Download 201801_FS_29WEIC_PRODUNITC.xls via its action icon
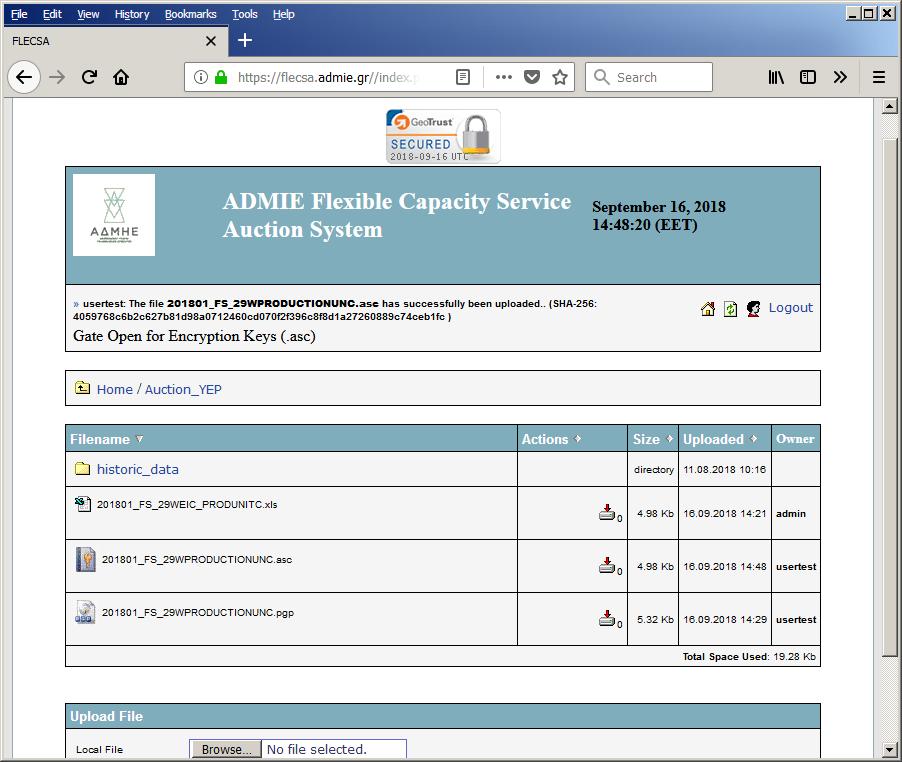 pos(607,512)
